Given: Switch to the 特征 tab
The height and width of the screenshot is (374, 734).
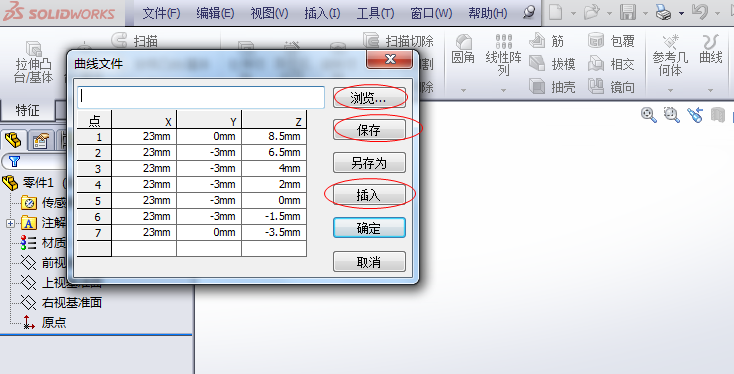Looking at the screenshot, I should coord(27,110).
